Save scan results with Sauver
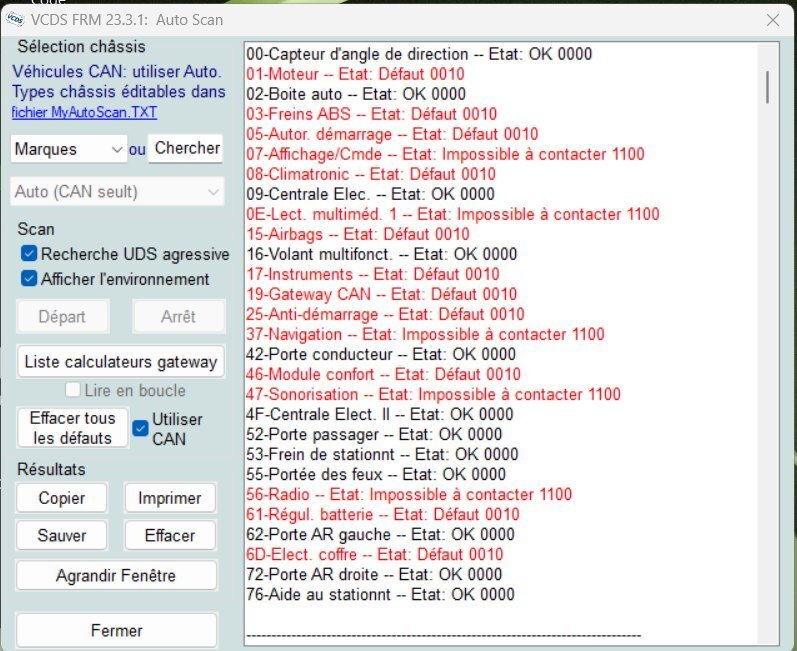 pyautogui.click(x=61, y=535)
